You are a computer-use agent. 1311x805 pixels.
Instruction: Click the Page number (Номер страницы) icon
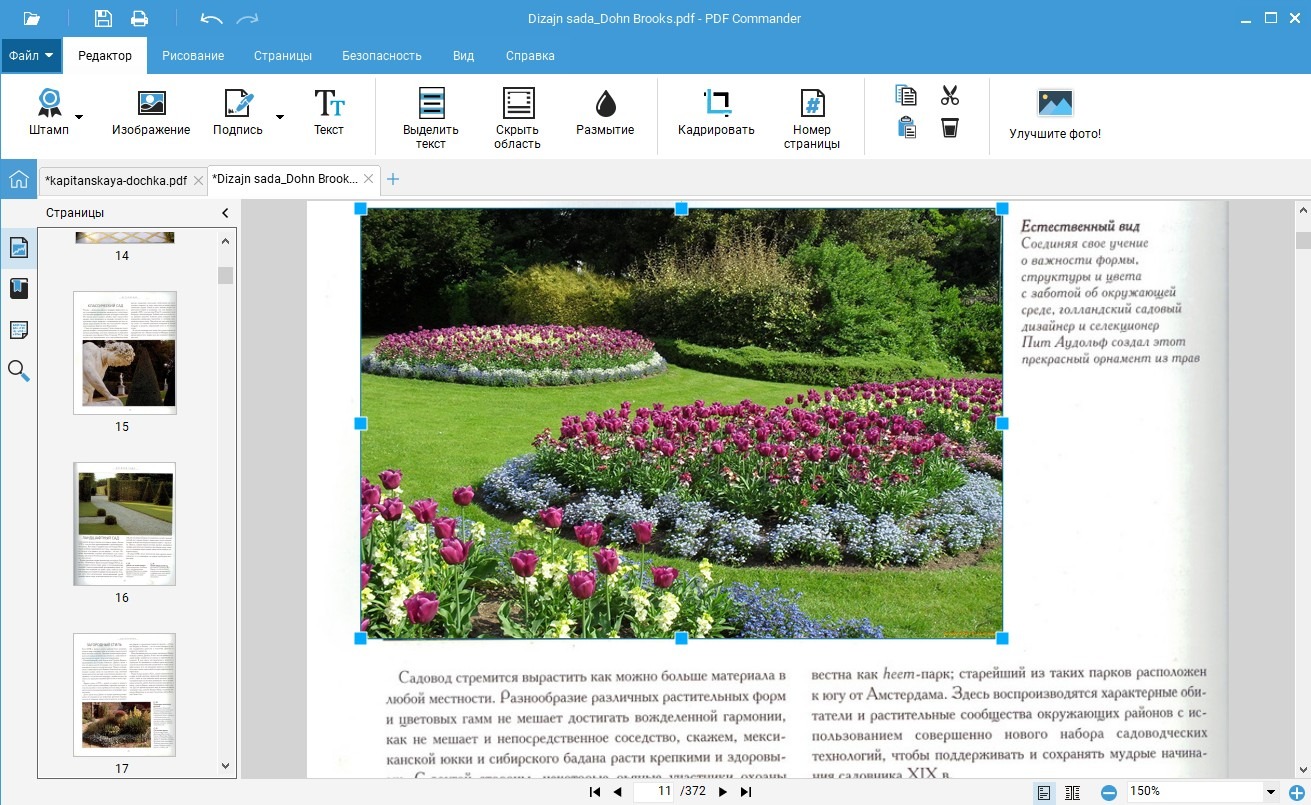tap(811, 104)
